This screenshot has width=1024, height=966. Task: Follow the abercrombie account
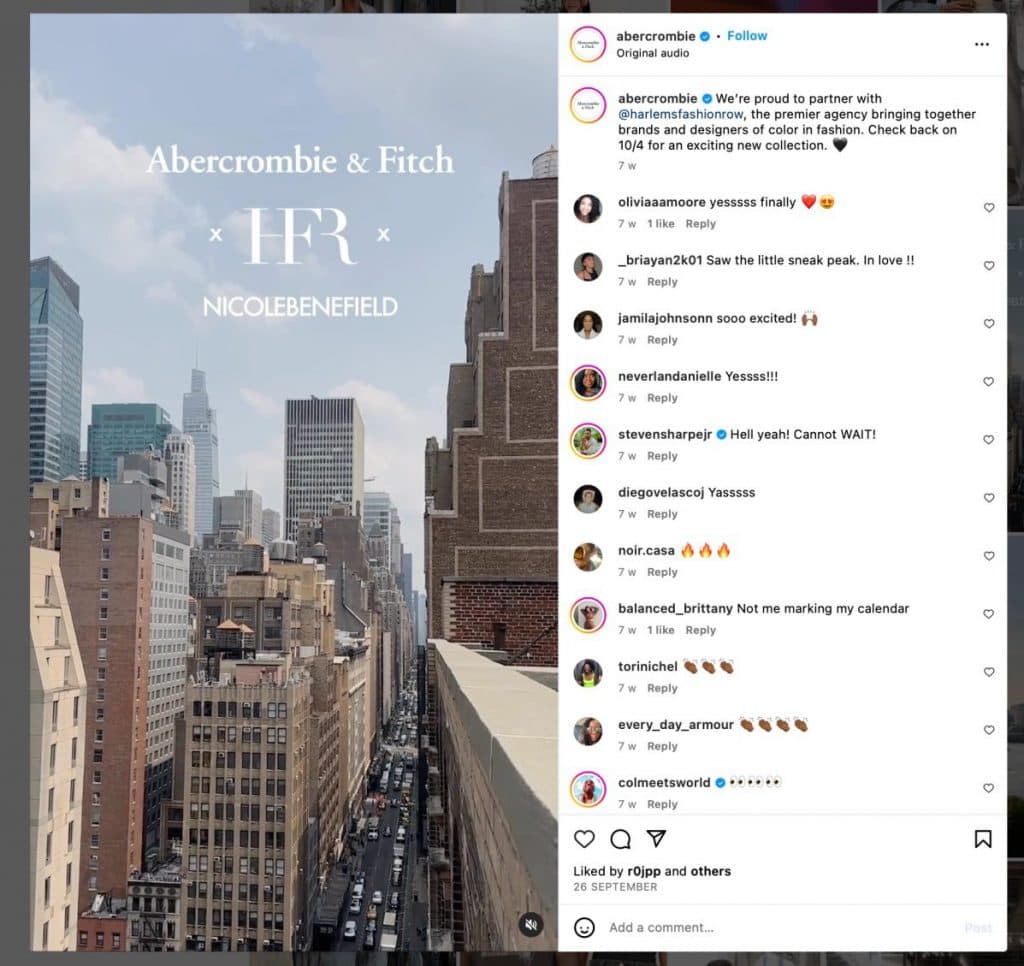747,36
